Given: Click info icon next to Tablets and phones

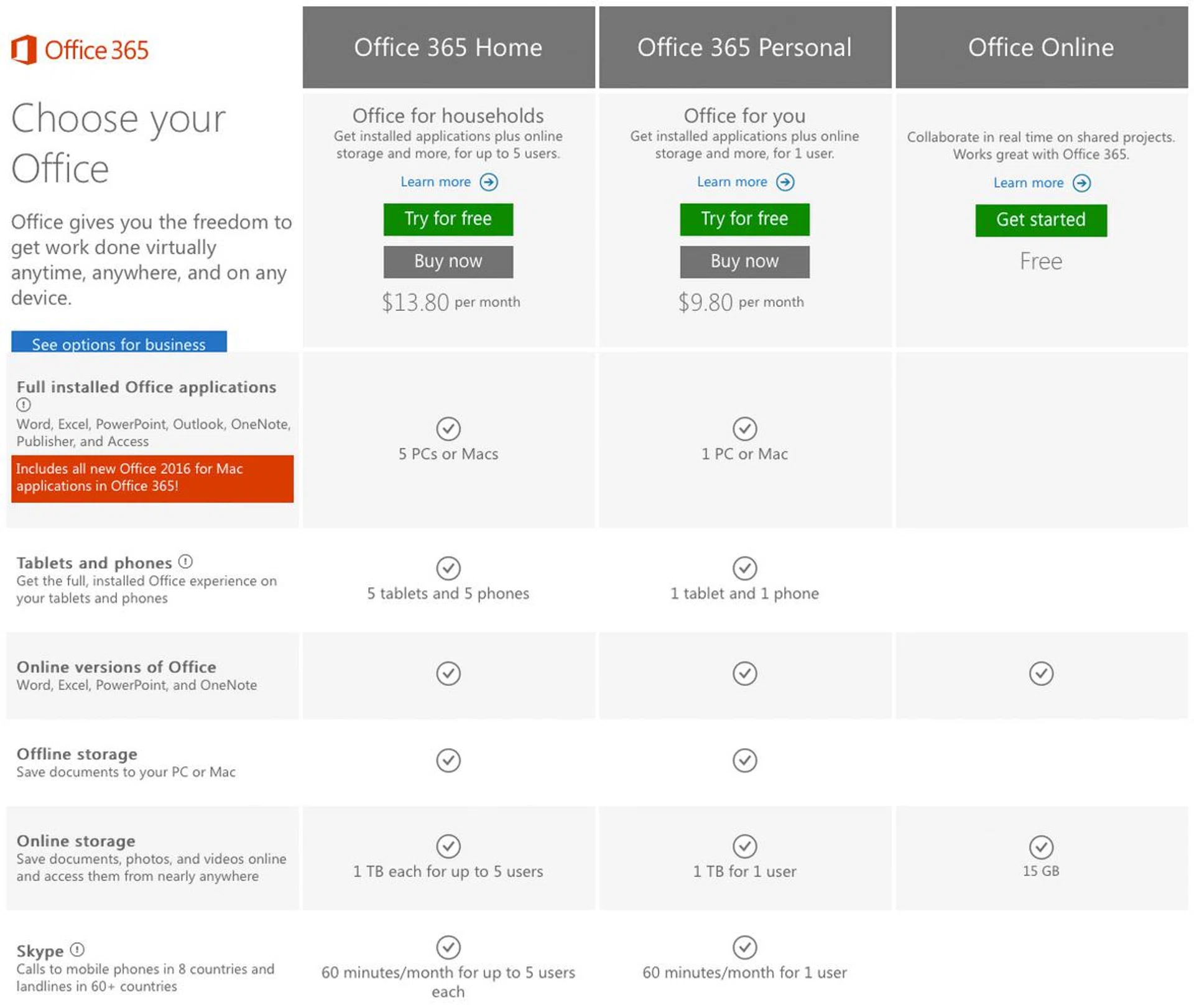Looking at the screenshot, I should tap(185, 562).
